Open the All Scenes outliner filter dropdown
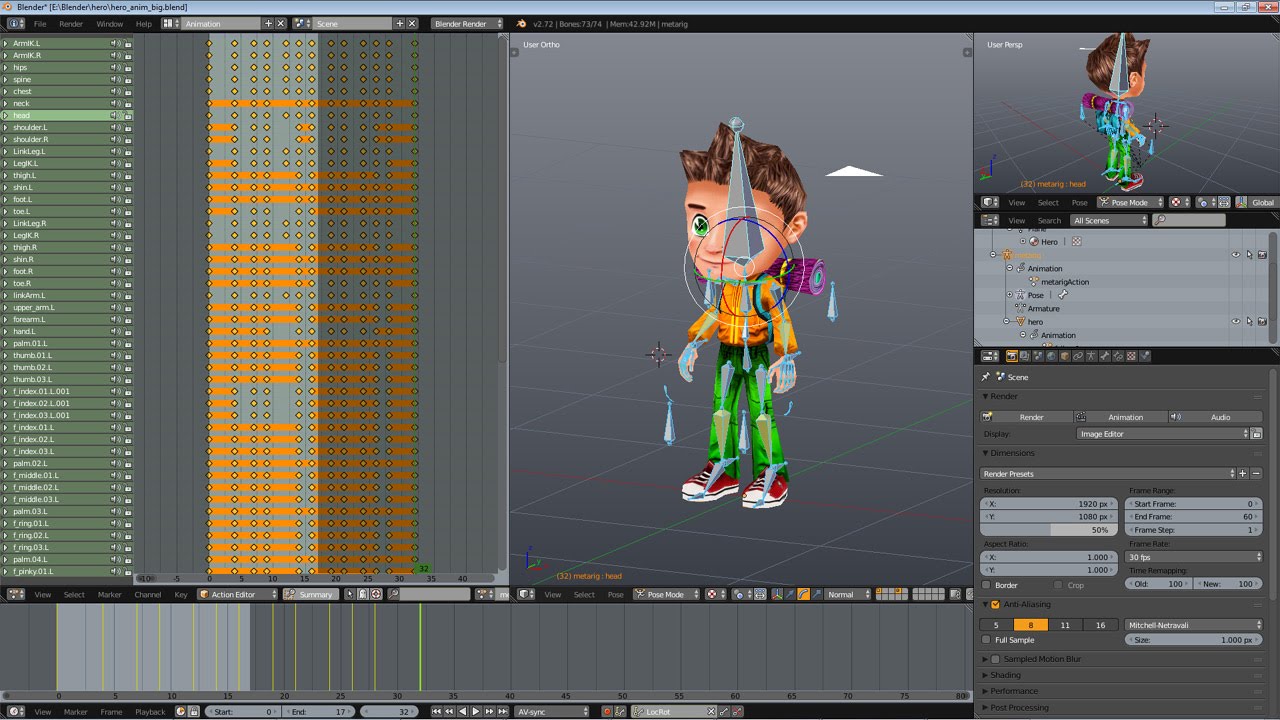 coord(1110,220)
